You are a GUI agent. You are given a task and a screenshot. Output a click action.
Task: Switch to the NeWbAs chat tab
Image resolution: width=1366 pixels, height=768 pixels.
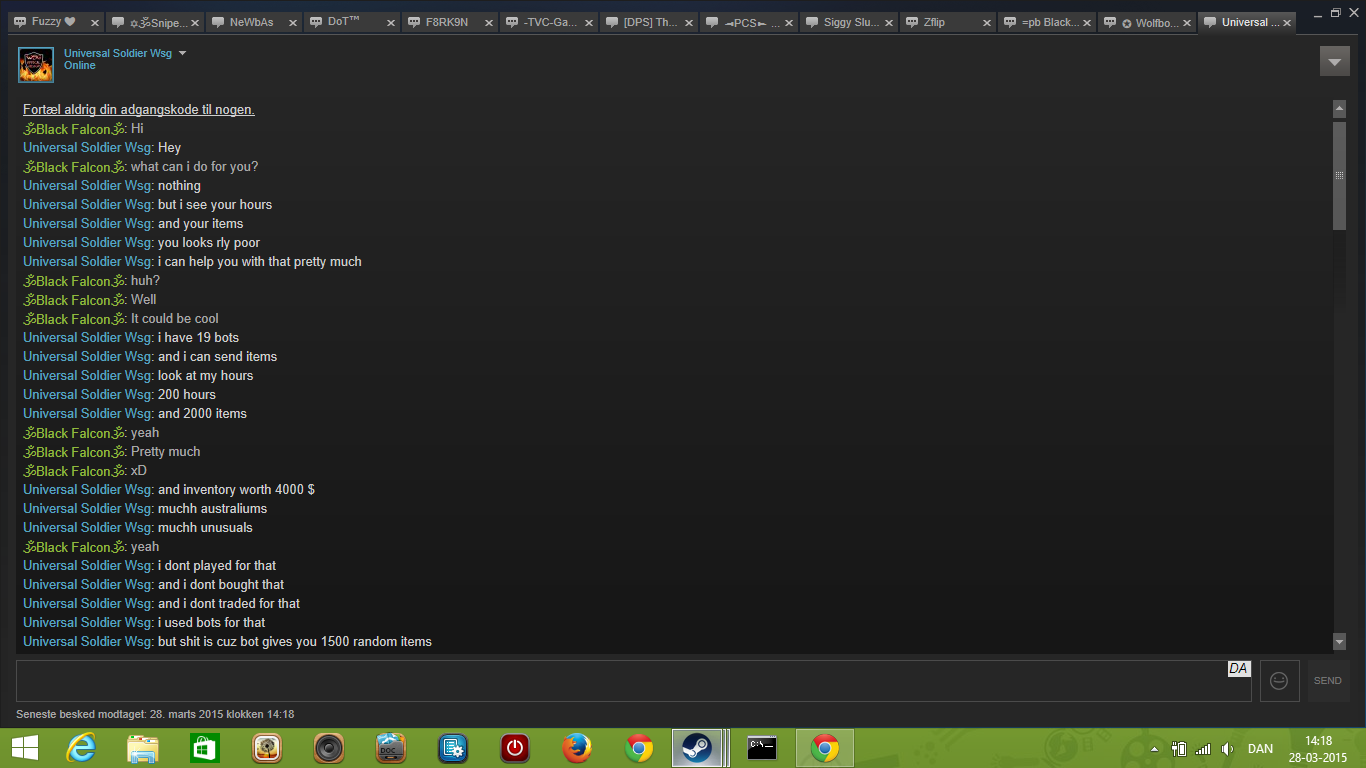[250, 22]
